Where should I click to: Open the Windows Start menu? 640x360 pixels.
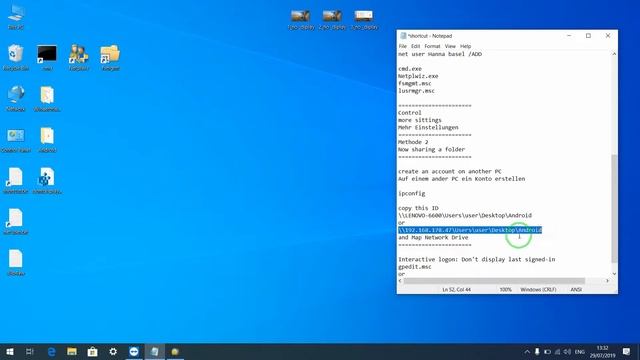(10, 351)
